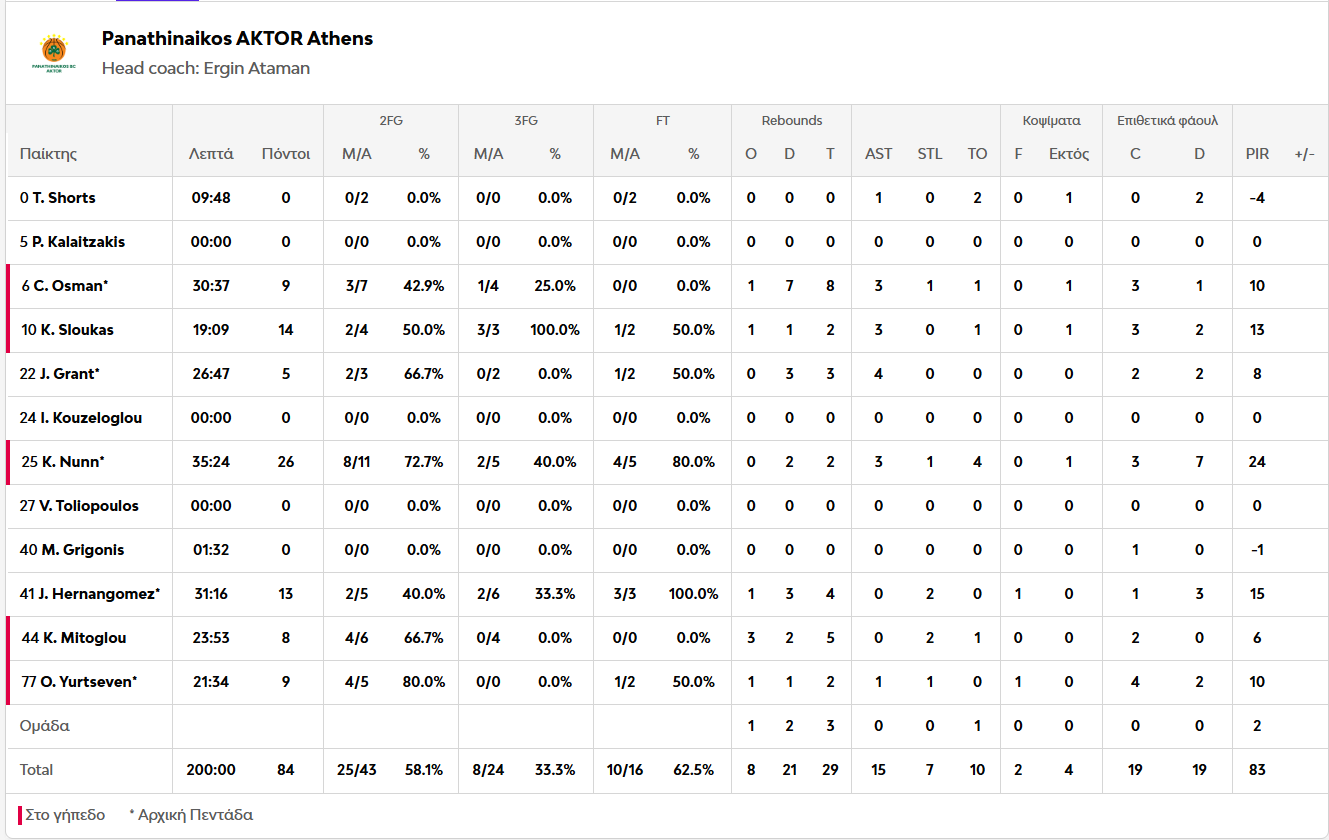Screen dimensions: 1329x840
Task: Click the red Στο γήπεδο legend marker
Action: point(20,815)
